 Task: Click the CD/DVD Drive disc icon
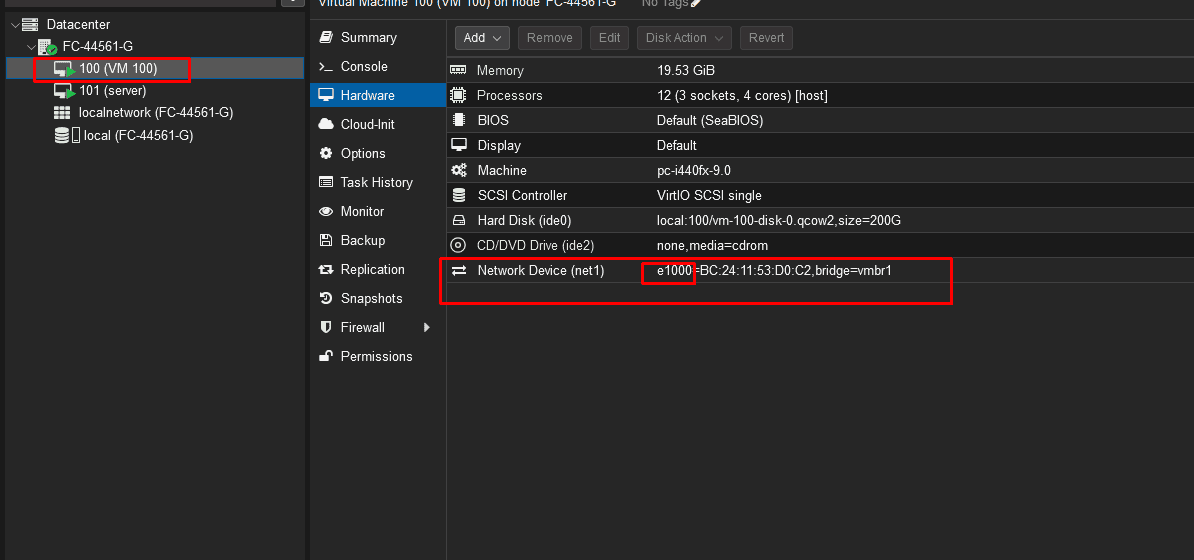coord(458,245)
